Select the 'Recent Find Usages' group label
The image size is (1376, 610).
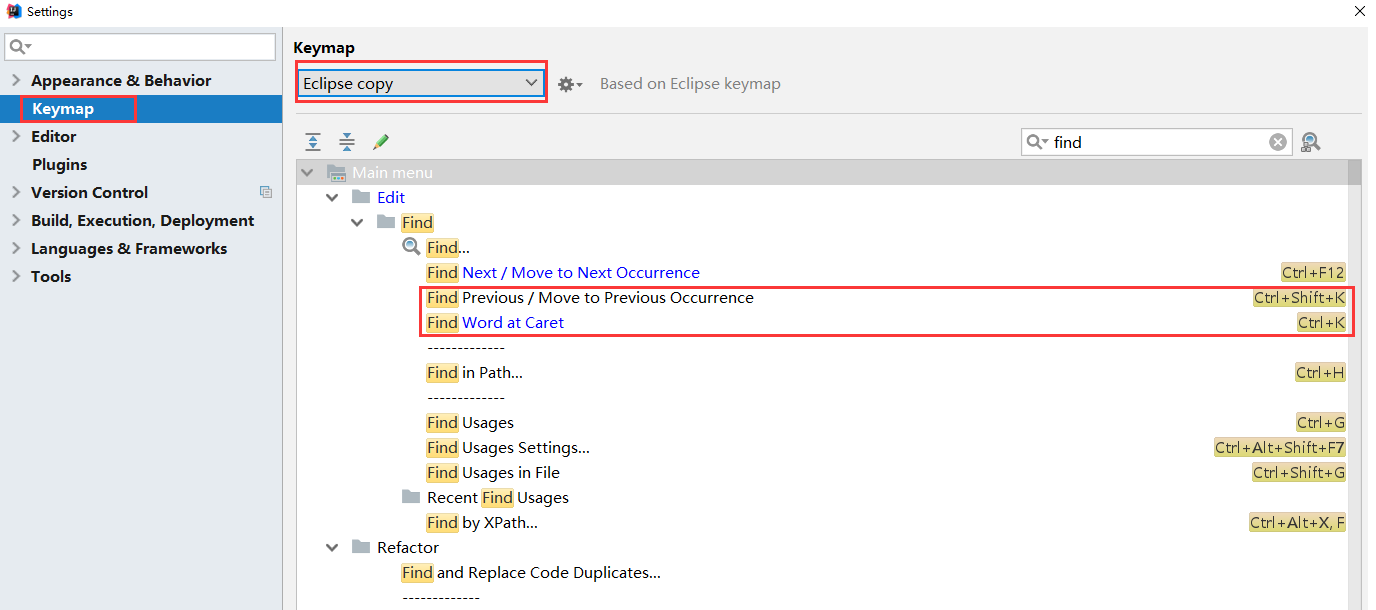pos(498,497)
